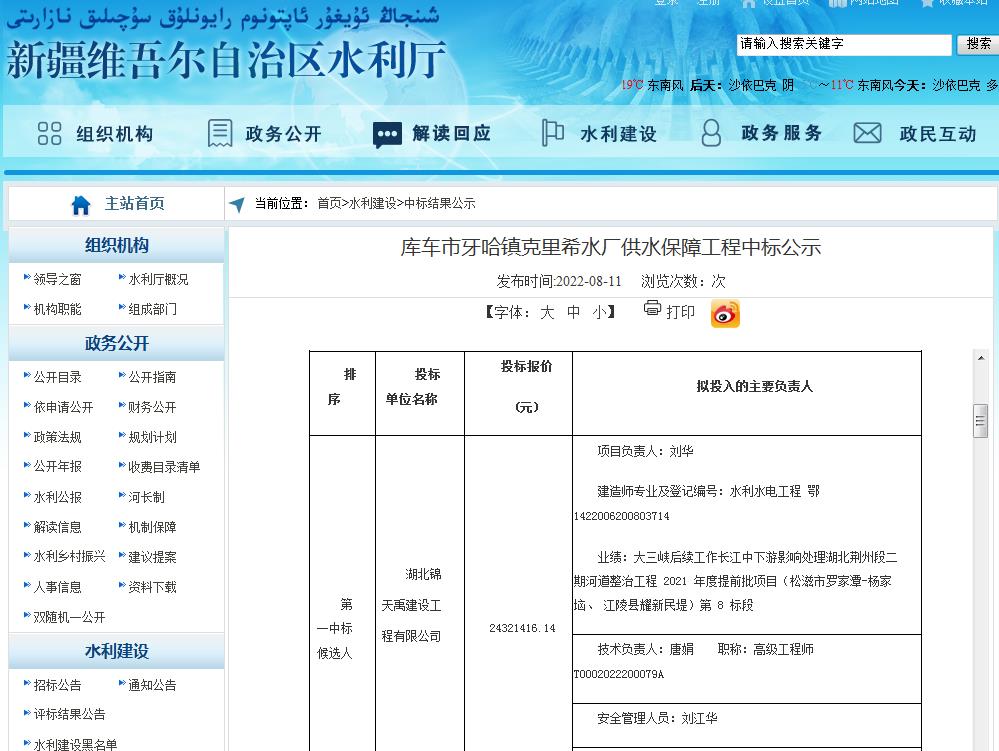Click inside the search keyword input box
The image size is (999, 751).
tap(843, 44)
